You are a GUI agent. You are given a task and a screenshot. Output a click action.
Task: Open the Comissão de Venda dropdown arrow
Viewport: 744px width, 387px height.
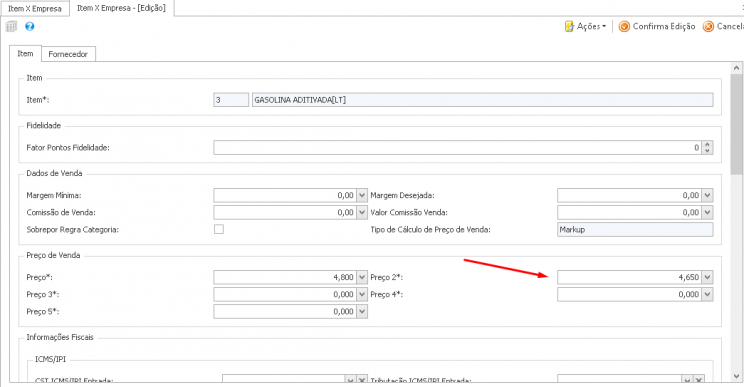pos(362,212)
